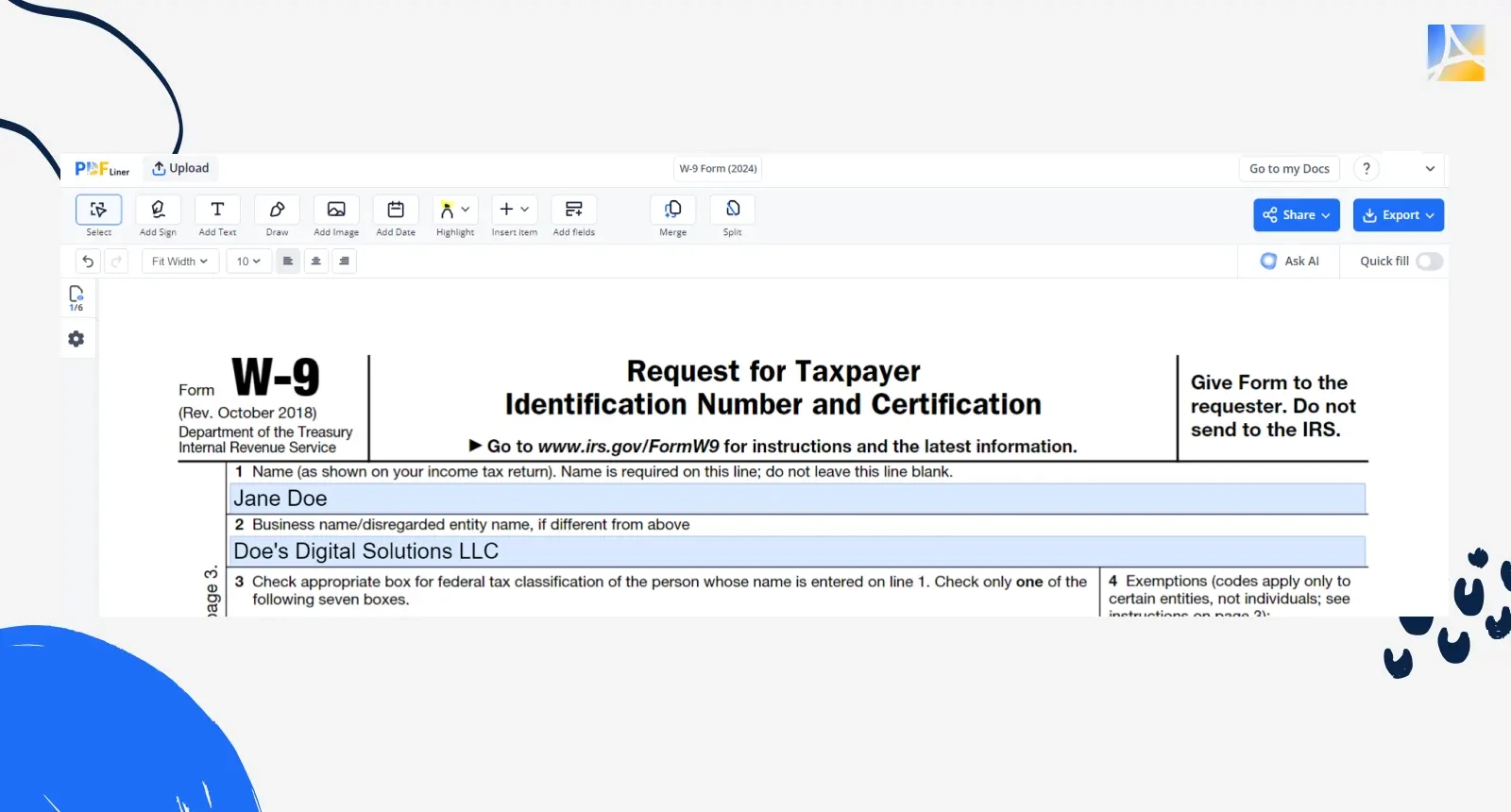Image resolution: width=1511 pixels, height=812 pixels.
Task: Open the Export dropdown button
Action: pyautogui.click(x=1399, y=215)
